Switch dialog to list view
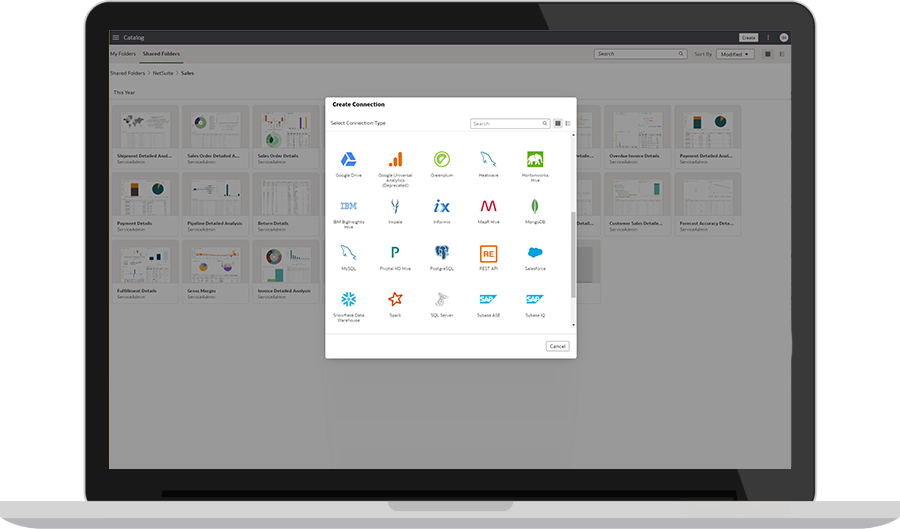 click(x=568, y=123)
